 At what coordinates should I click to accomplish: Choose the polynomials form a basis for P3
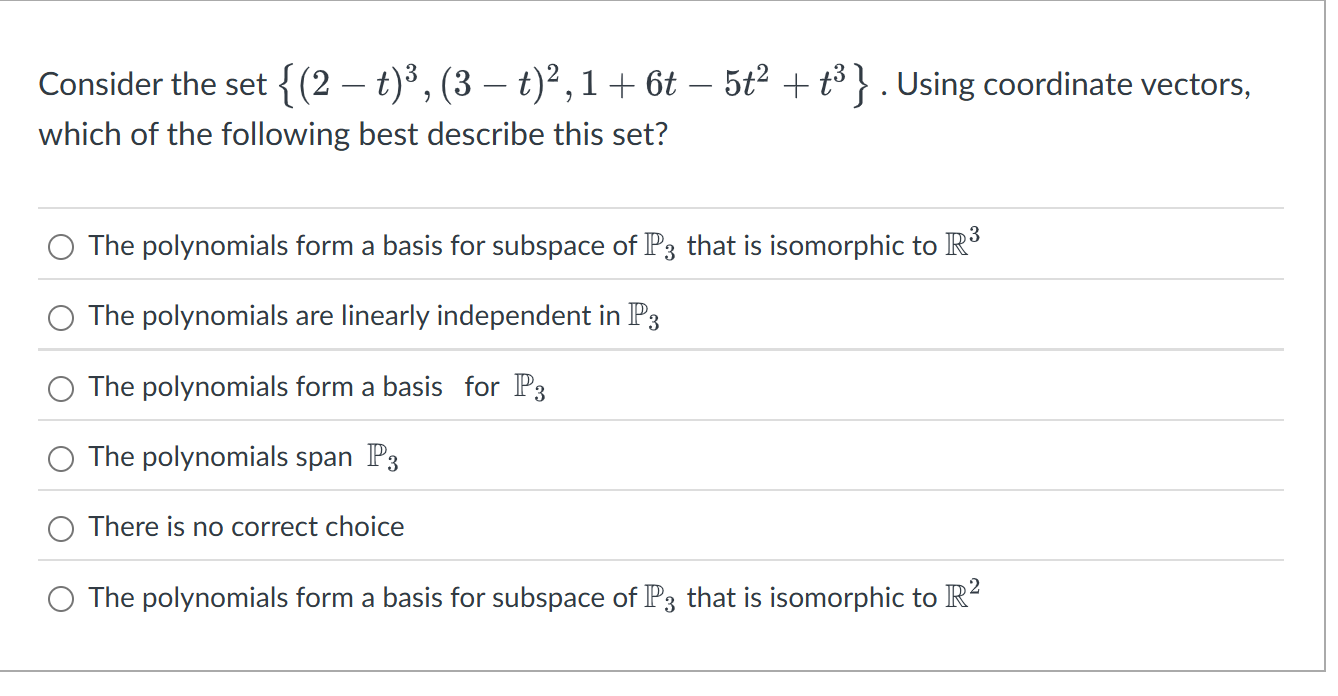pos(61,388)
